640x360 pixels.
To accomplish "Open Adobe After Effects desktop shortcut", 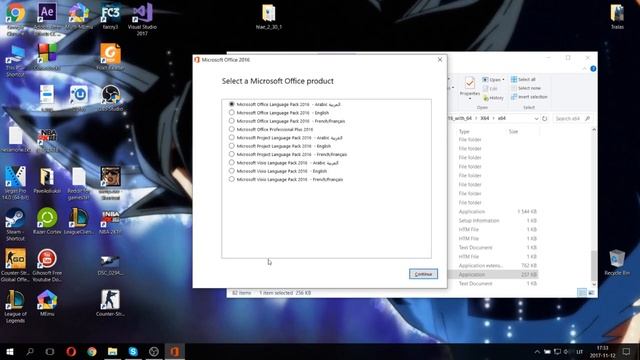I will tap(47, 18).
